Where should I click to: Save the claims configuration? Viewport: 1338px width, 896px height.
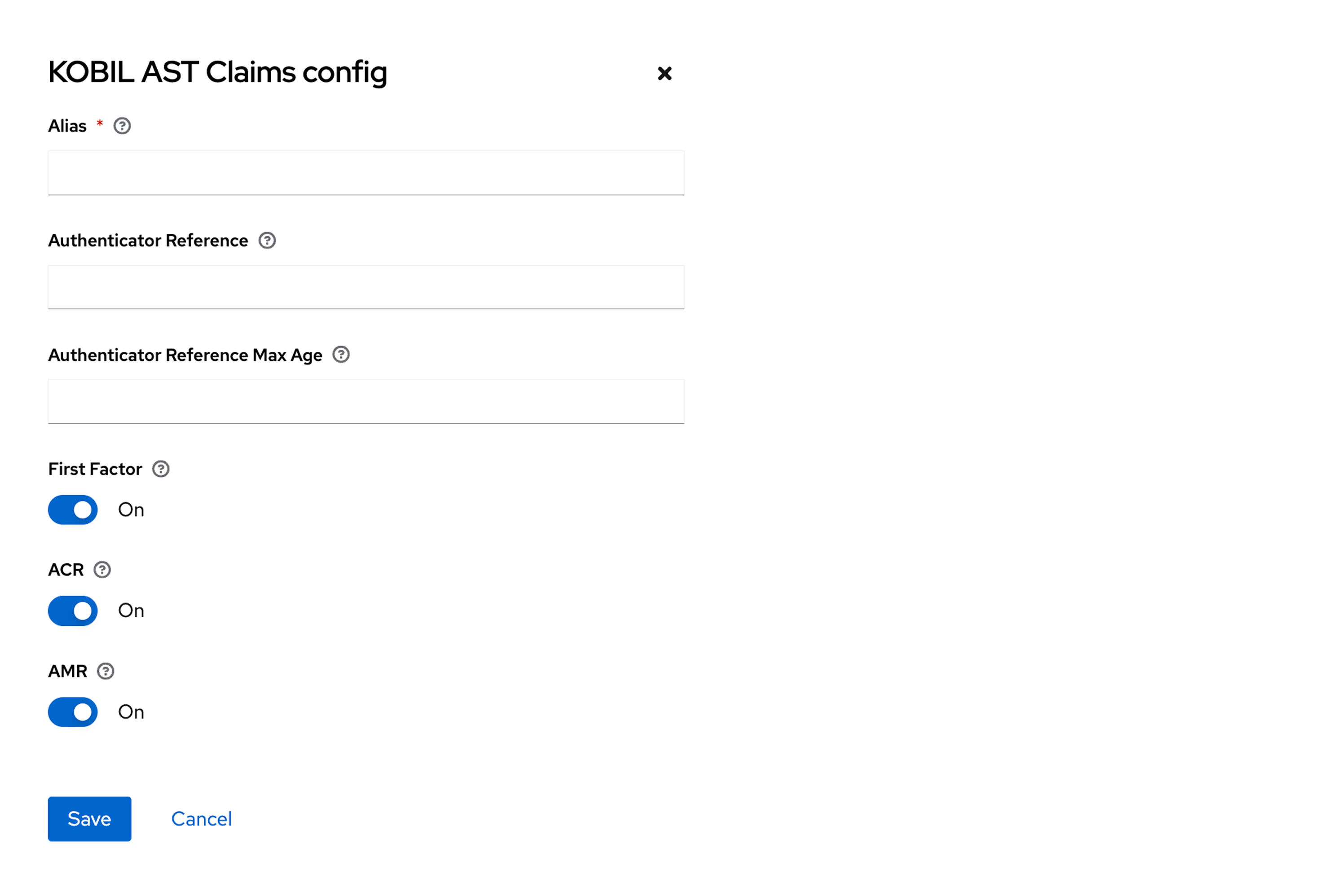tap(90, 819)
